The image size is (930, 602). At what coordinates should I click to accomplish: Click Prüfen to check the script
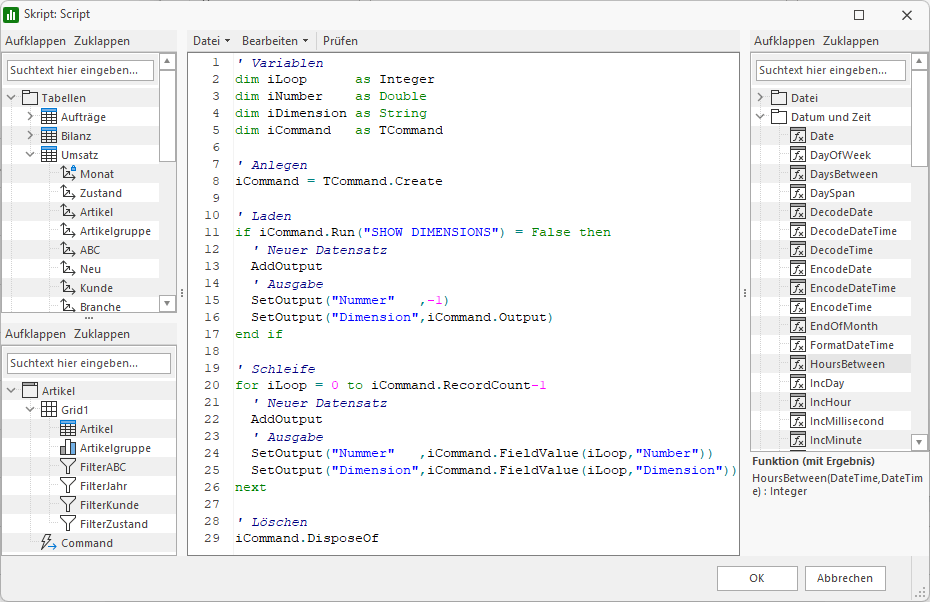(x=340, y=41)
